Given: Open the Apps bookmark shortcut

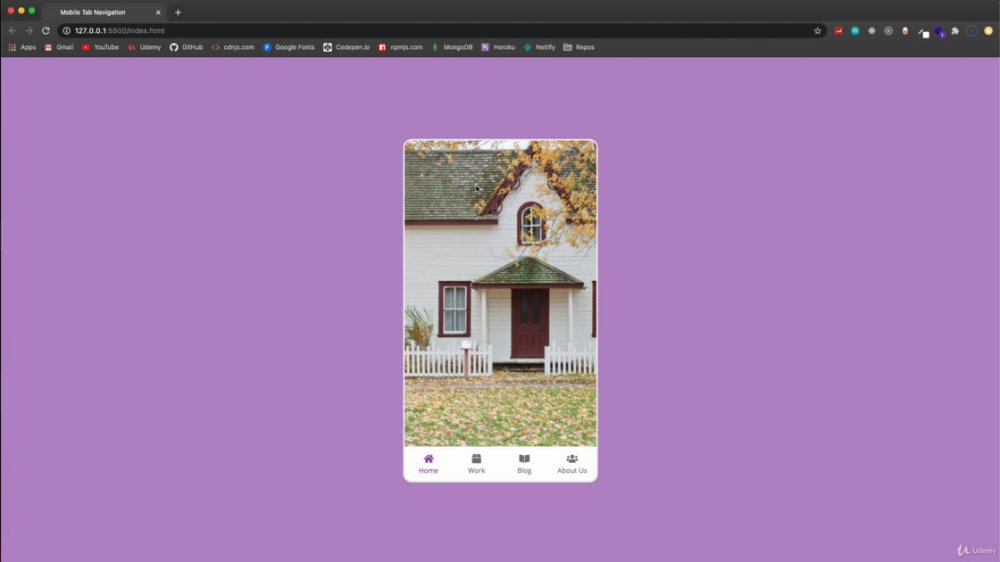Looking at the screenshot, I should [x=22, y=47].
